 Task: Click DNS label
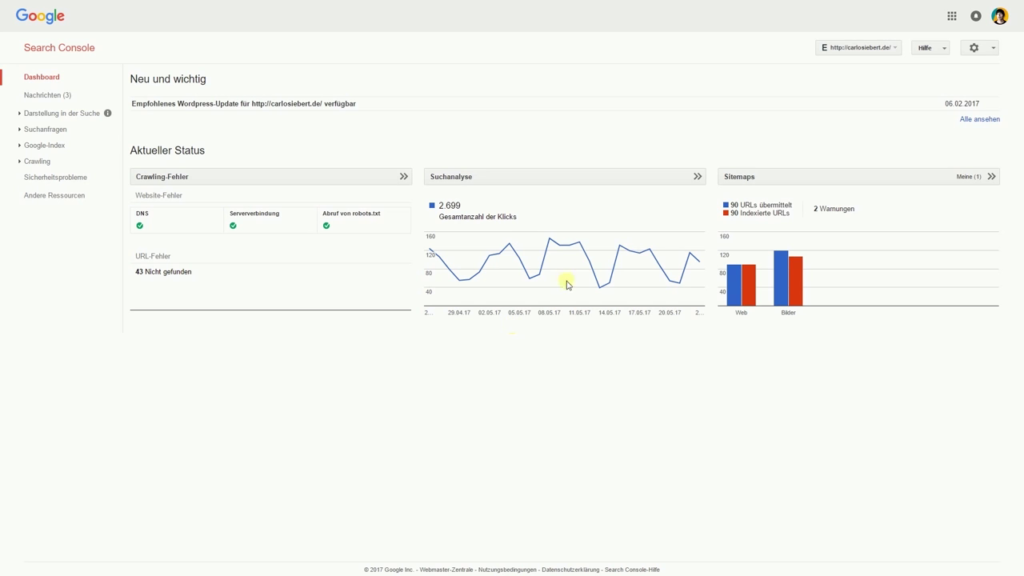[142, 214]
